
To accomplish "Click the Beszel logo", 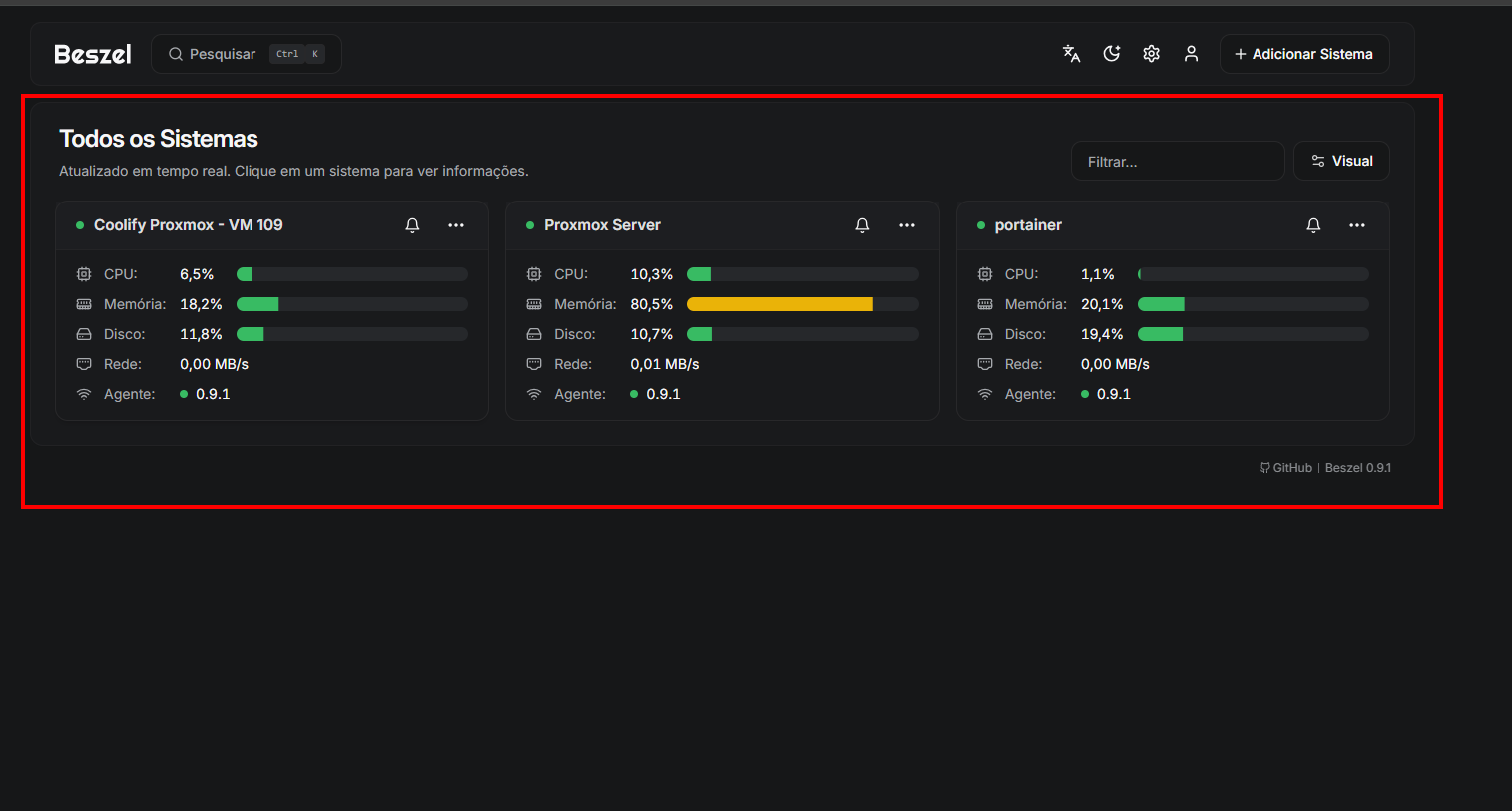I will coord(92,54).
